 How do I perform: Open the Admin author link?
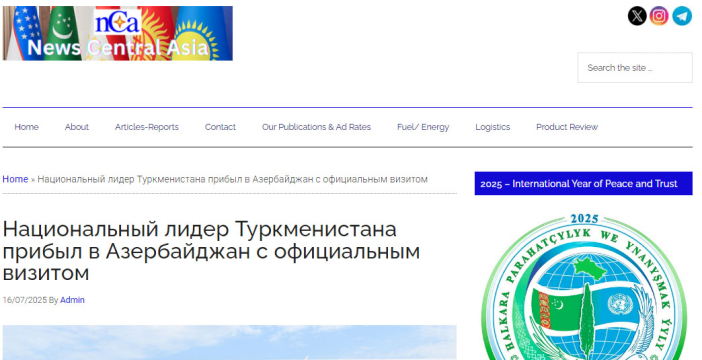(72, 300)
